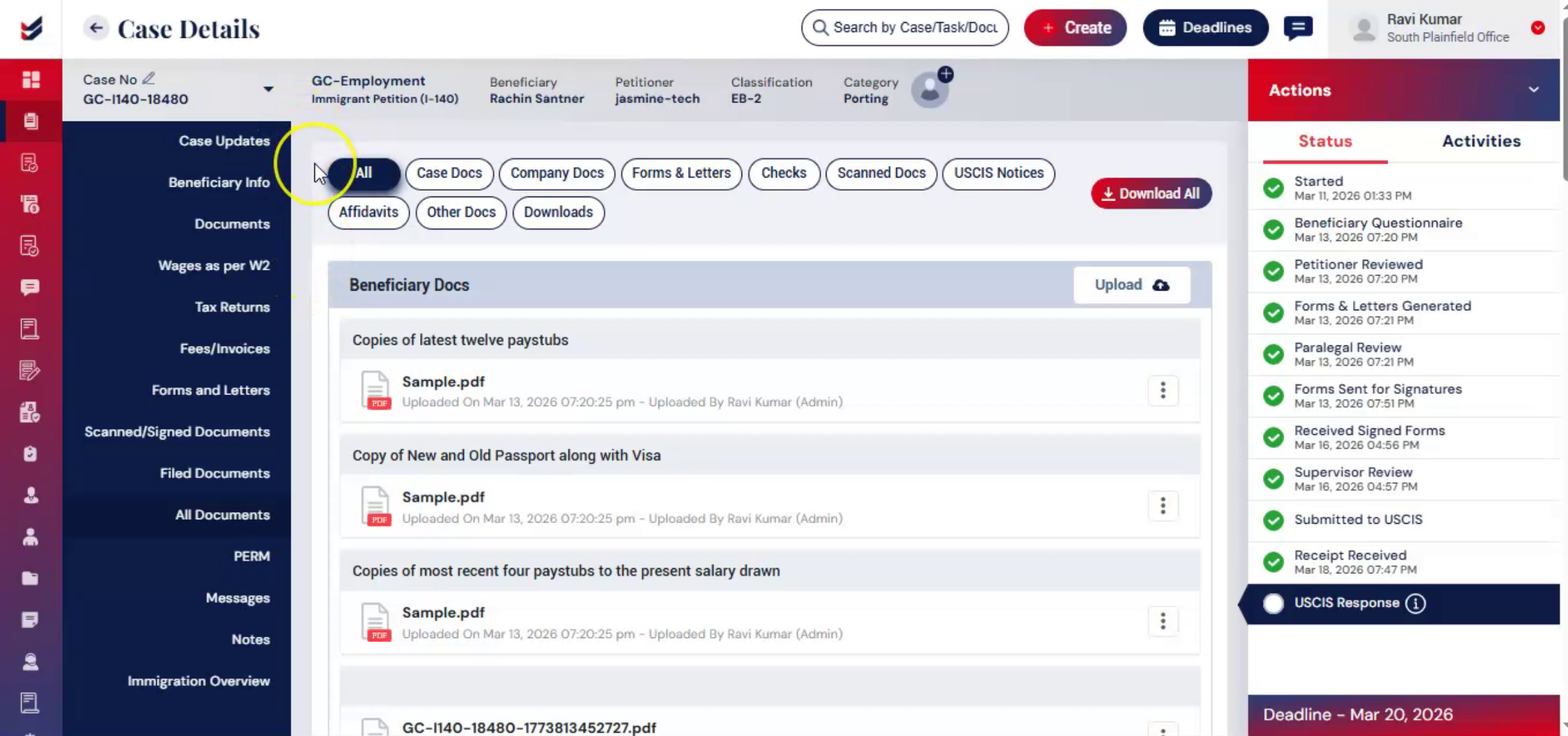Click the app logo checkmark icon
The height and width of the screenshot is (736, 1568).
(x=31, y=28)
